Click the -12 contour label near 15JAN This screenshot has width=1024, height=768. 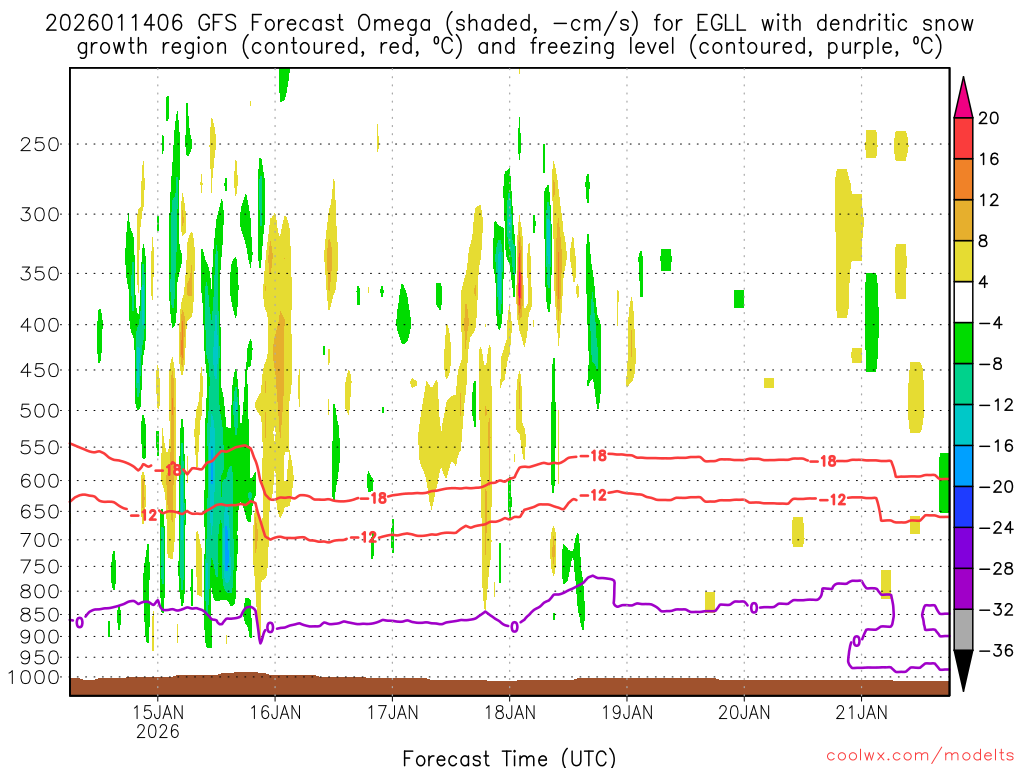tap(144, 515)
